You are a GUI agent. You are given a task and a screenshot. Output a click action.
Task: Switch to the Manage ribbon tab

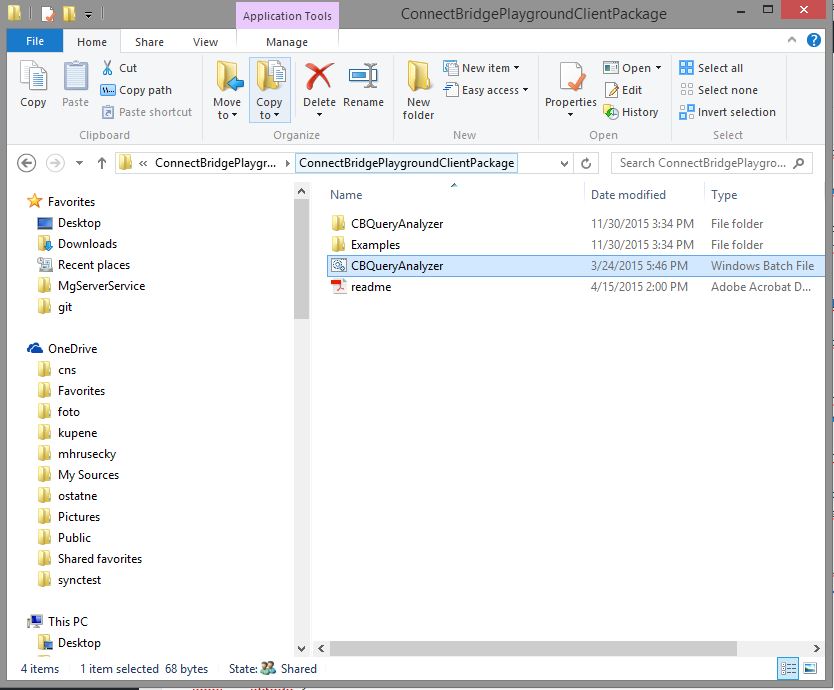287,41
